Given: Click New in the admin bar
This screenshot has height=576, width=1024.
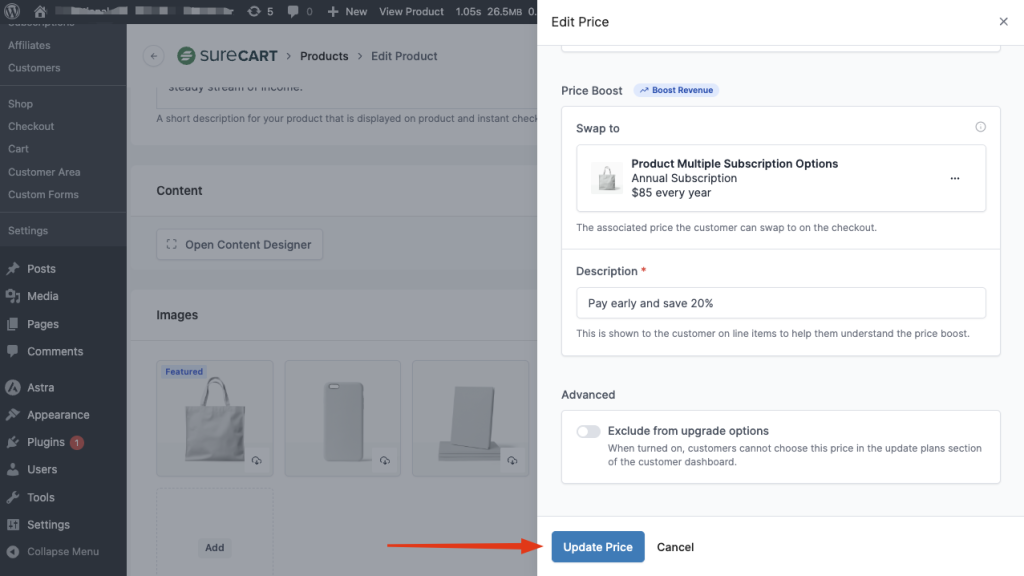Looking at the screenshot, I should pyautogui.click(x=349, y=11).
